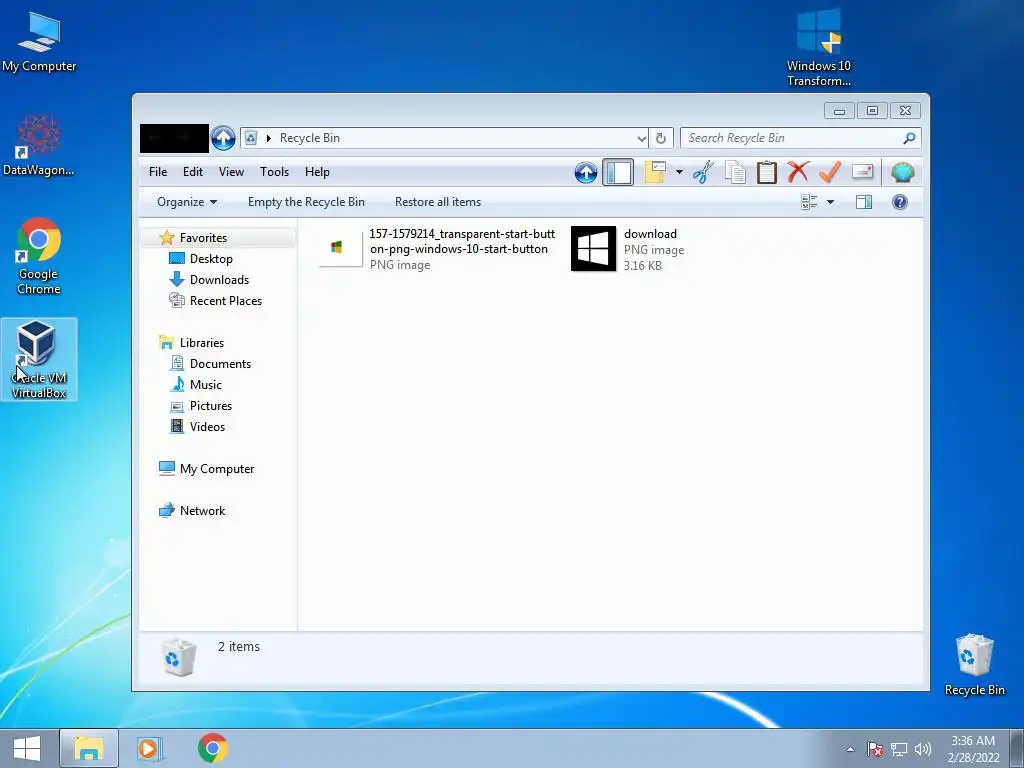This screenshot has width=1024, height=768.
Task: Click the arrow before Recycle Bin breadcrumb
Action: coord(268,138)
